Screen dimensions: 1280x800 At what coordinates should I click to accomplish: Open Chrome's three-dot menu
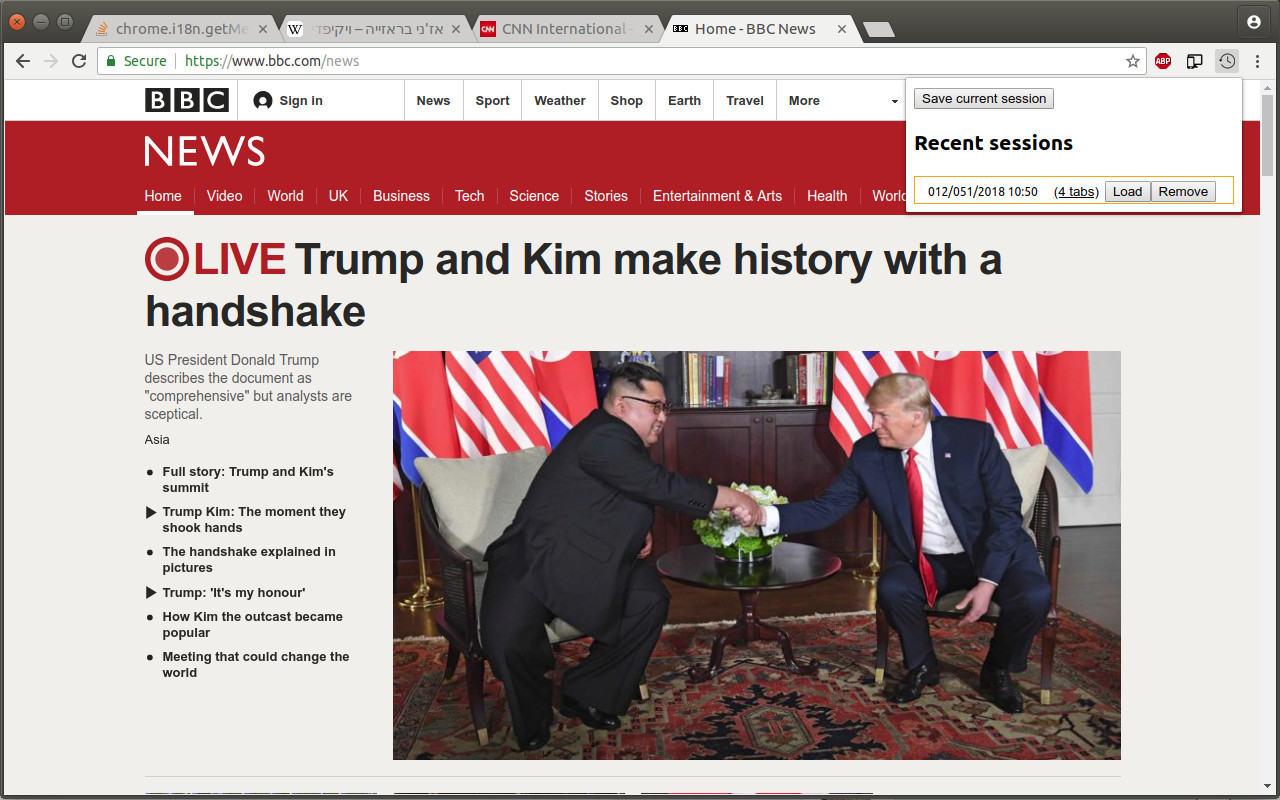tap(1257, 61)
